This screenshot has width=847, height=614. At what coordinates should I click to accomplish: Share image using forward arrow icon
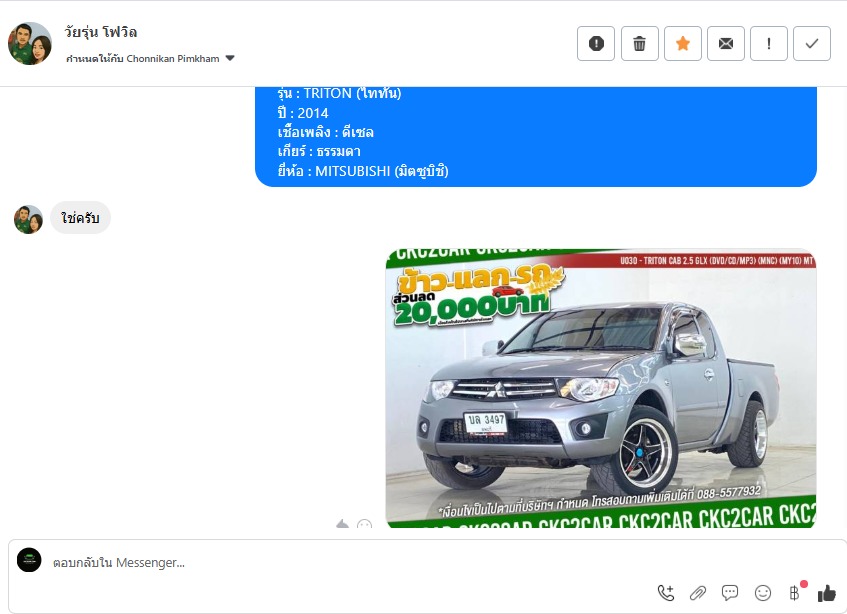click(x=342, y=524)
